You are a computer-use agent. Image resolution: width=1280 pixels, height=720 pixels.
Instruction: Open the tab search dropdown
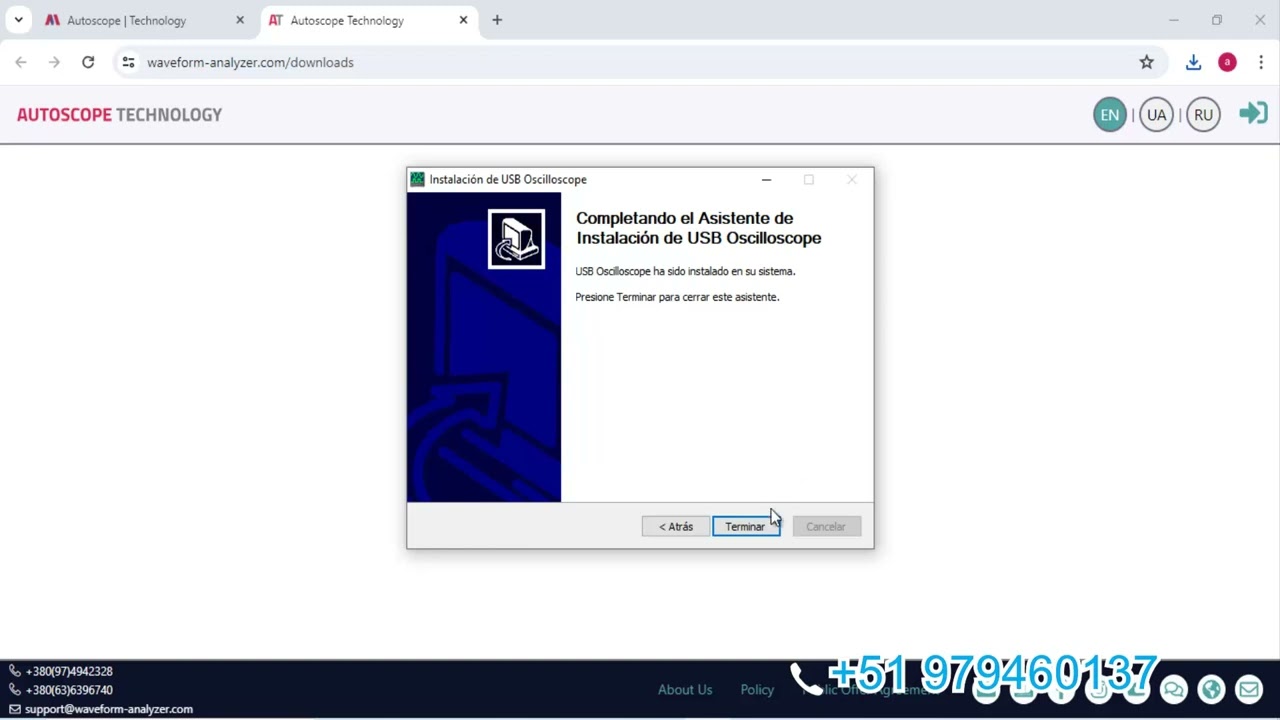pyautogui.click(x=18, y=20)
